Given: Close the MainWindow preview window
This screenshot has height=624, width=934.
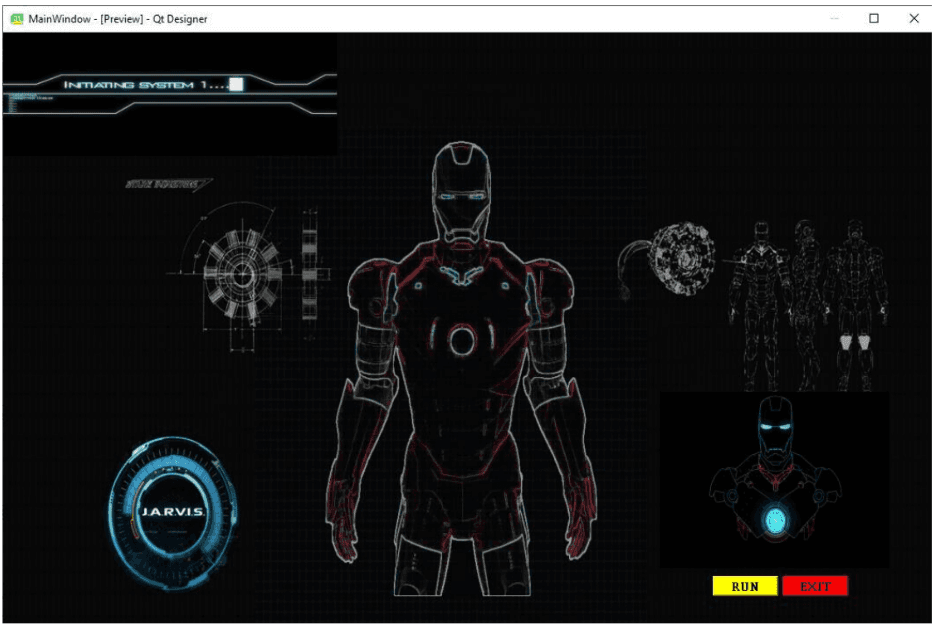Looking at the screenshot, I should point(913,18).
